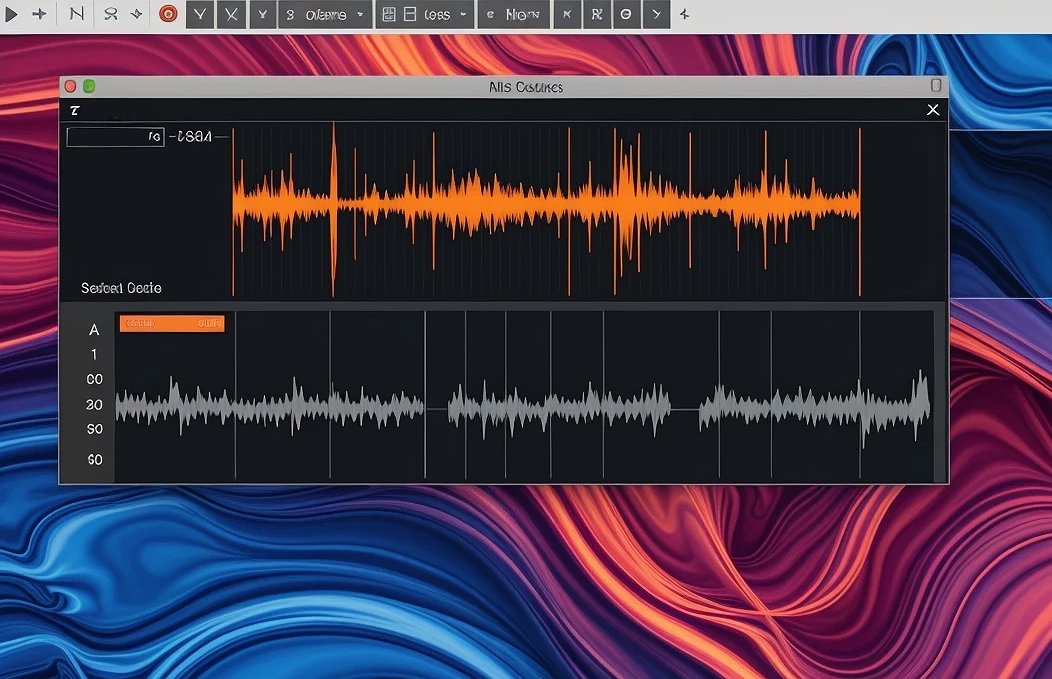Click the input field above orange waveform

[x=115, y=137]
